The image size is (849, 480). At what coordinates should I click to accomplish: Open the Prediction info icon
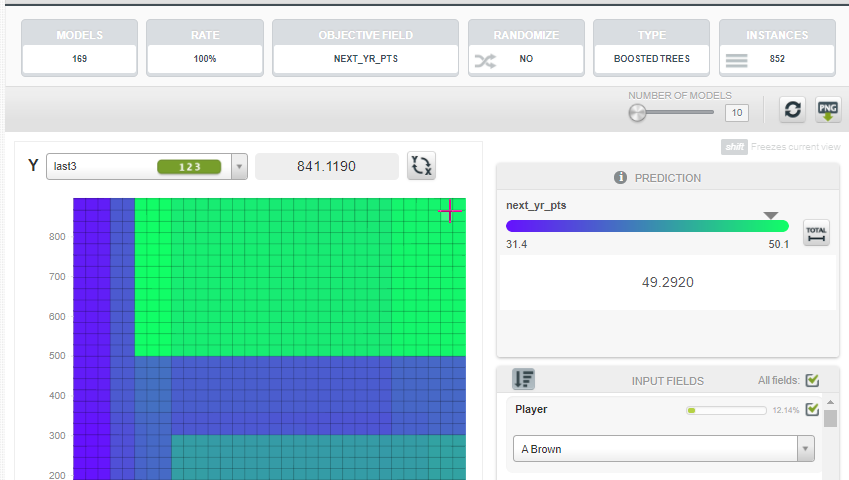coord(621,177)
